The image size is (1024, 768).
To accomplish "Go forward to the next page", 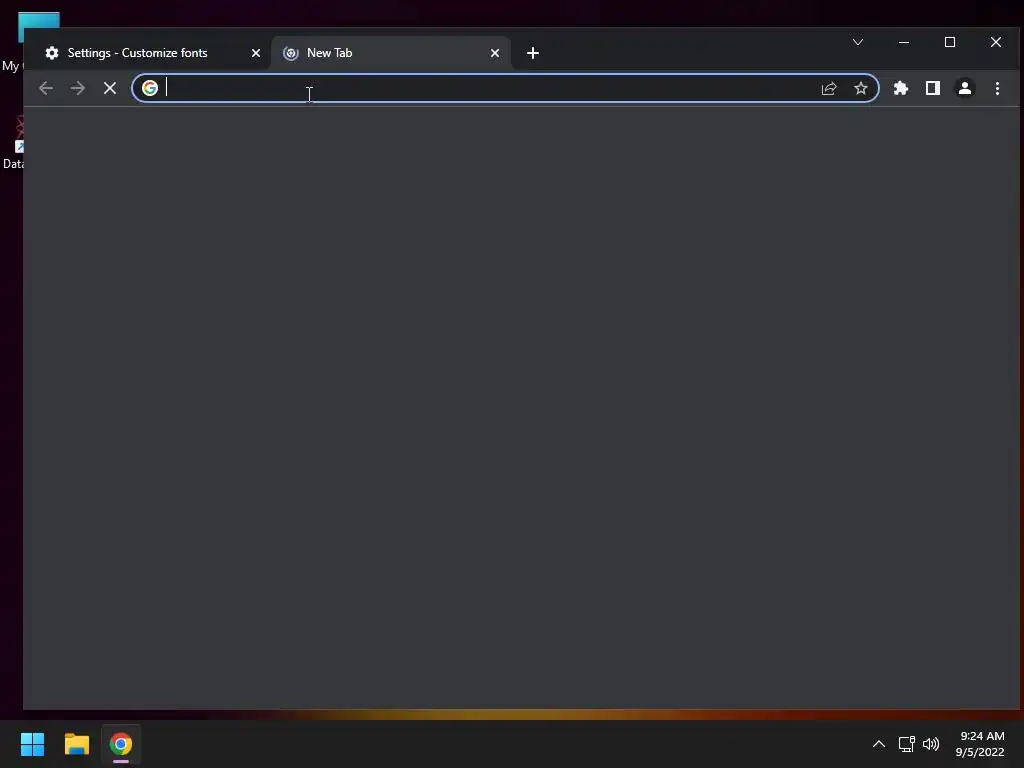I will (x=78, y=88).
